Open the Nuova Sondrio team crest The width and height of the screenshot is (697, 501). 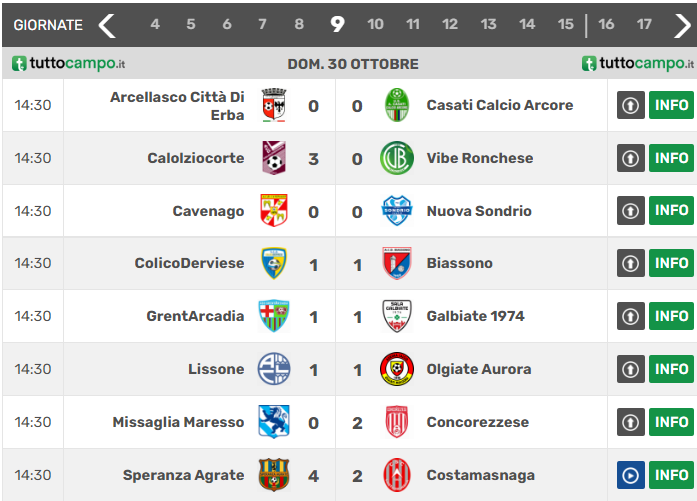397,211
